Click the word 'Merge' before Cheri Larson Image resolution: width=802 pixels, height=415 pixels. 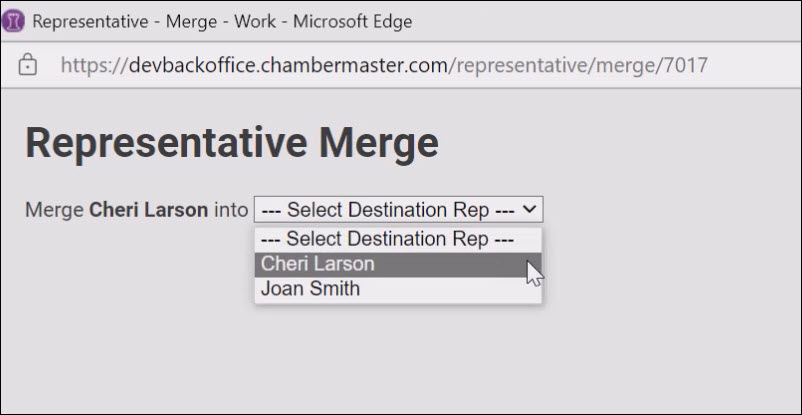coord(54,211)
